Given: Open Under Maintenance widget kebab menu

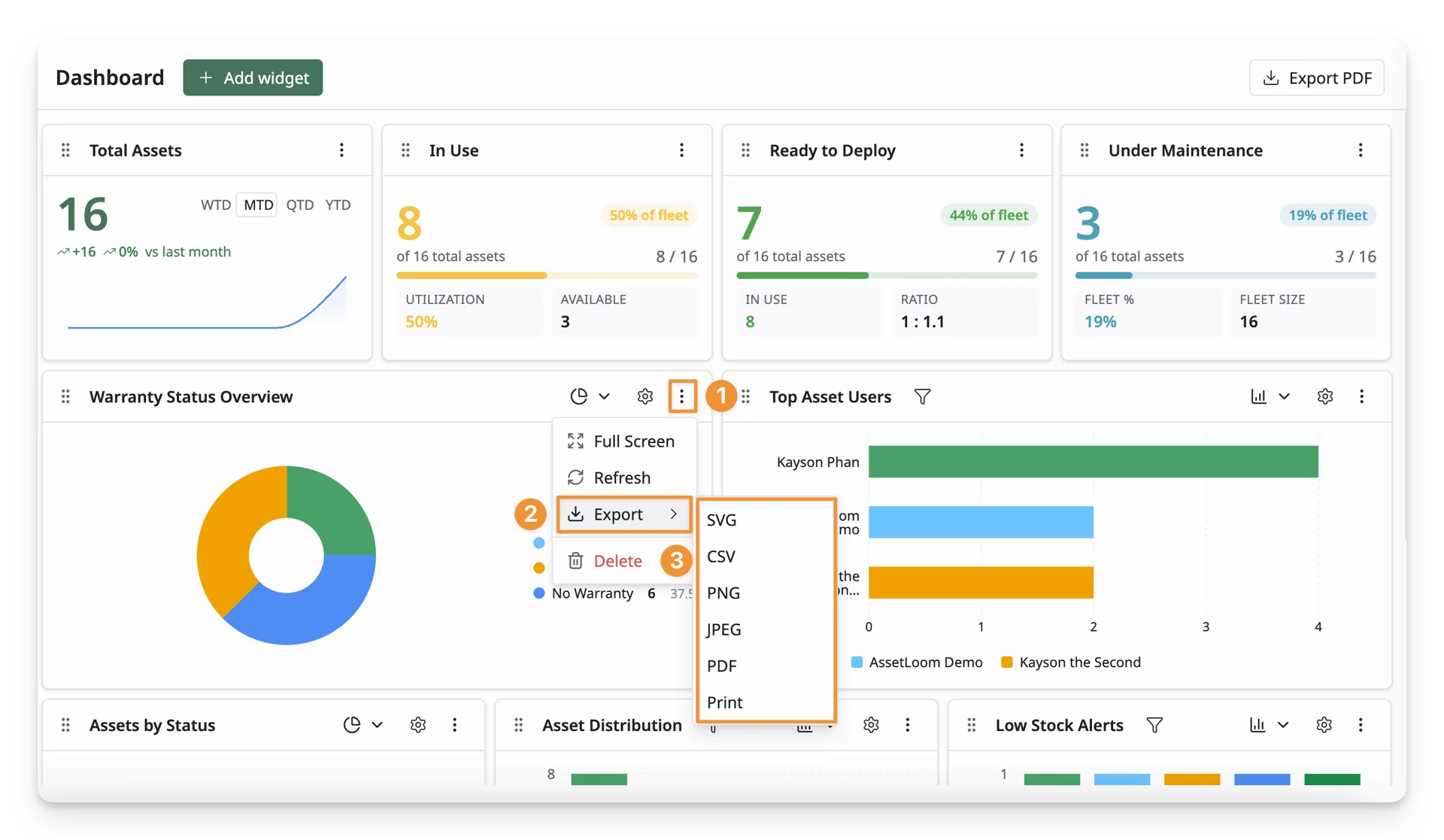Looking at the screenshot, I should point(1361,150).
